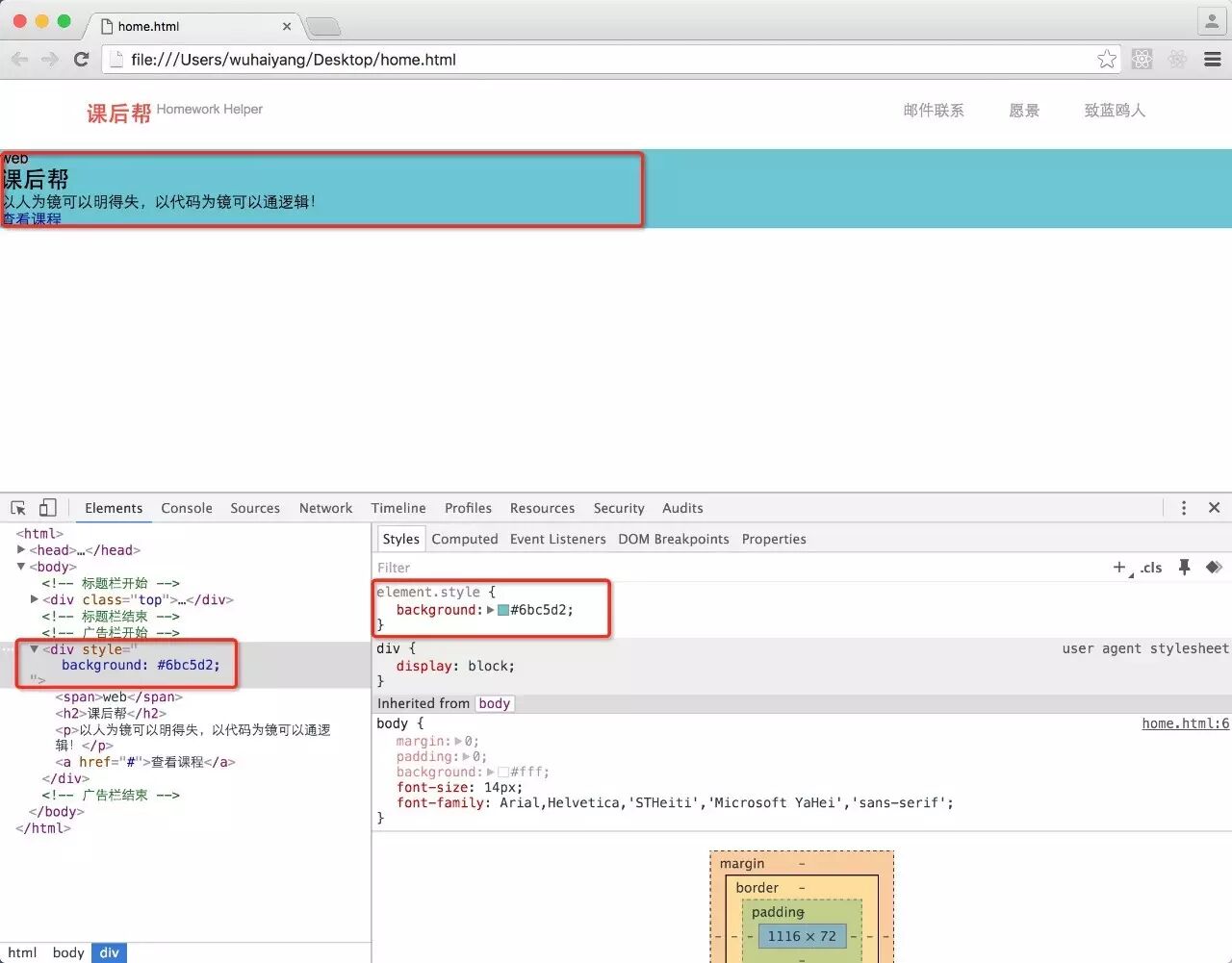Open the Audits panel tab

pyautogui.click(x=682, y=508)
